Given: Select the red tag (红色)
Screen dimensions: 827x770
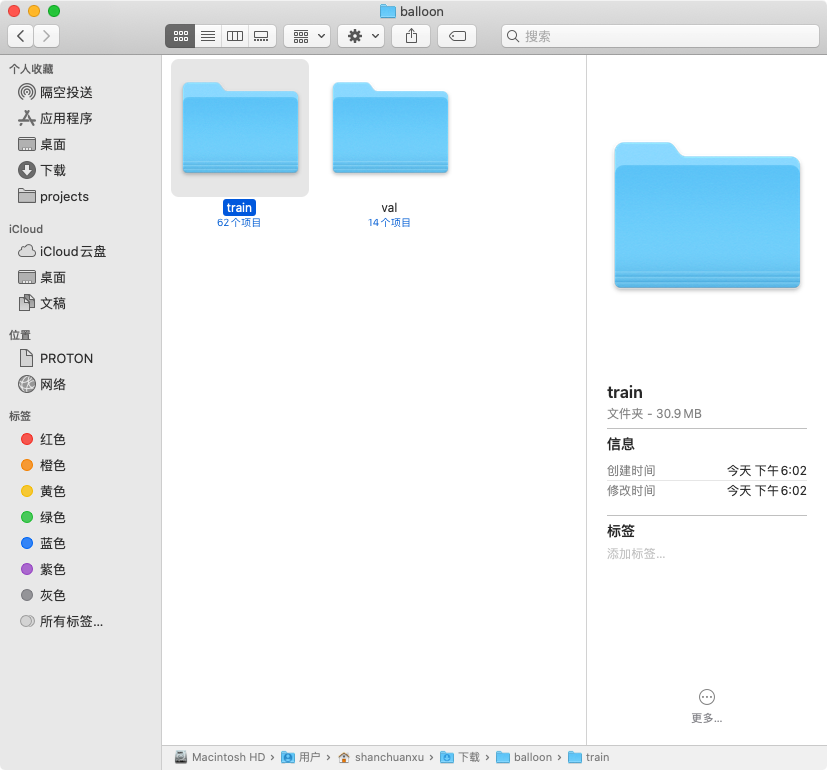Looking at the screenshot, I should [x=52, y=439].
